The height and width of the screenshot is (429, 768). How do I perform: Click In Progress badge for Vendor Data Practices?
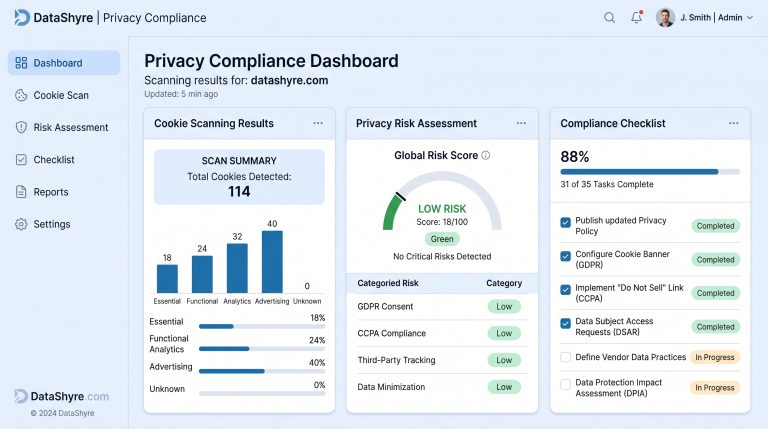715,358
